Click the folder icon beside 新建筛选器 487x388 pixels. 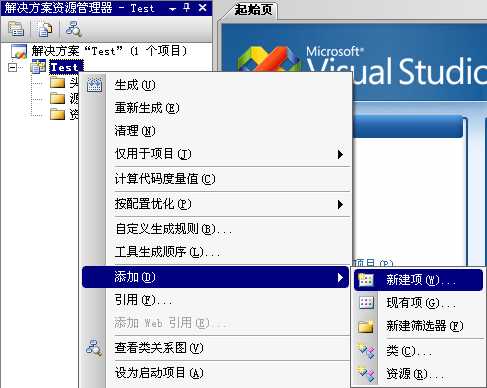tap(366, 326)
